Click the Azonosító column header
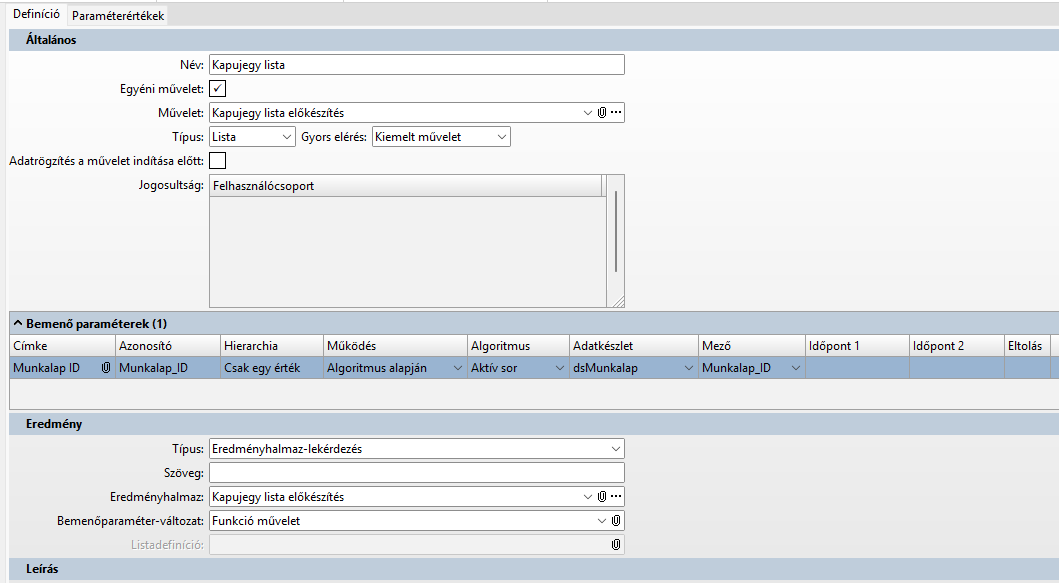This screenshot has height=583, width=1059. click(x=167, y=346)
